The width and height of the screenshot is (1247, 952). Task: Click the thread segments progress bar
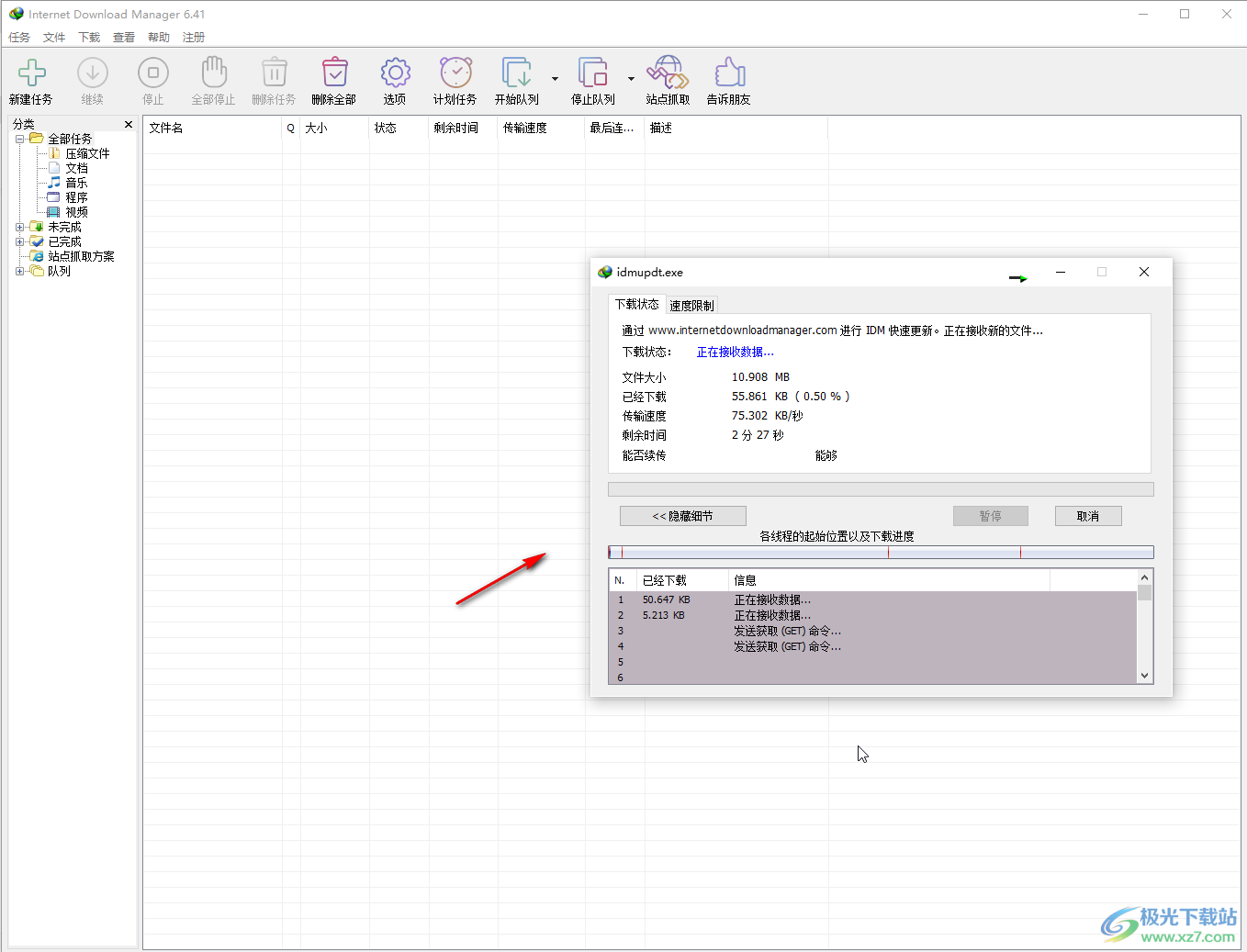tap(881, 553)
